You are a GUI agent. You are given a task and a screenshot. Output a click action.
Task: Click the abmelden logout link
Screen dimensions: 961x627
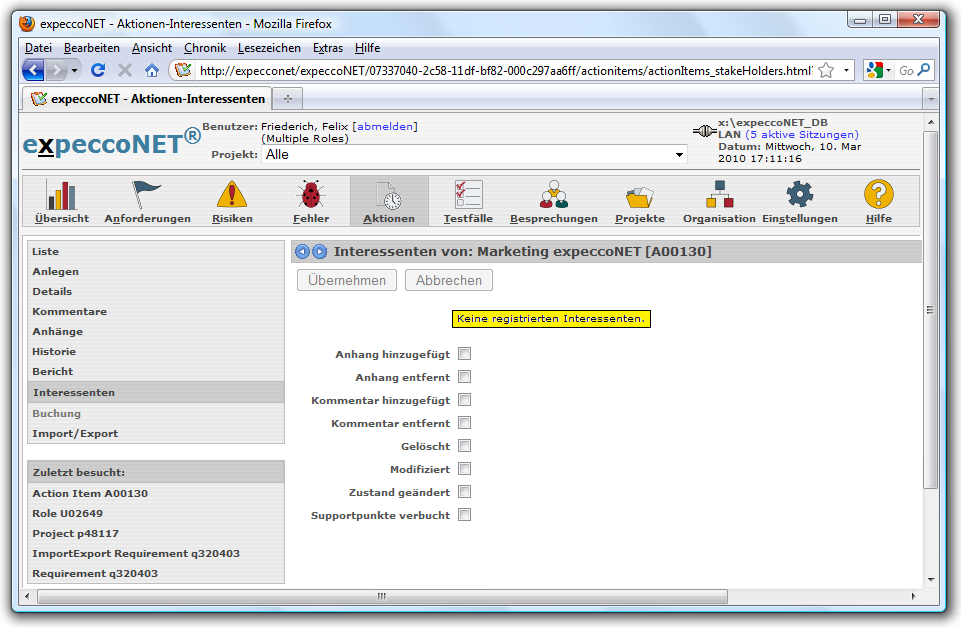(384, 127)
